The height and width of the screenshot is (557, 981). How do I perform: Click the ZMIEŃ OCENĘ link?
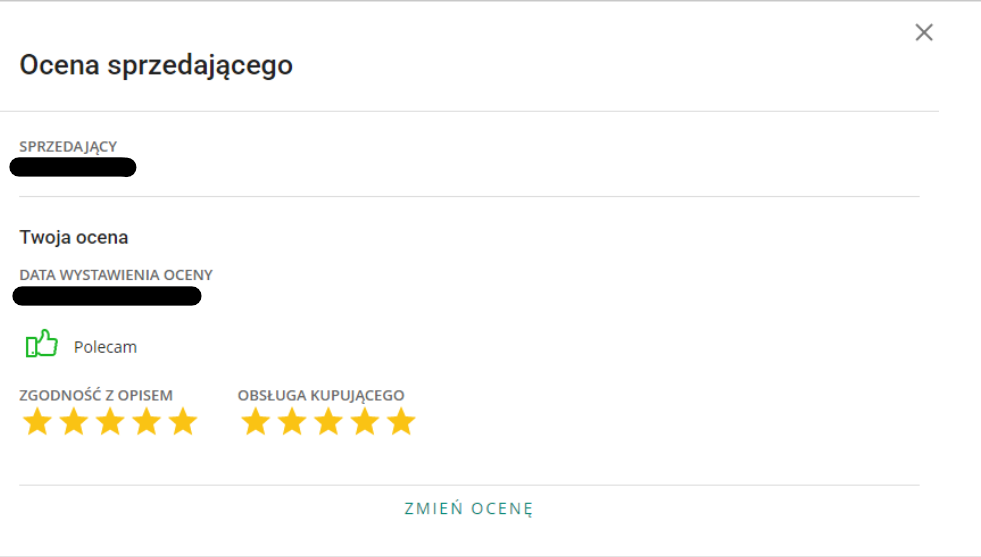[x=469, y=508]
